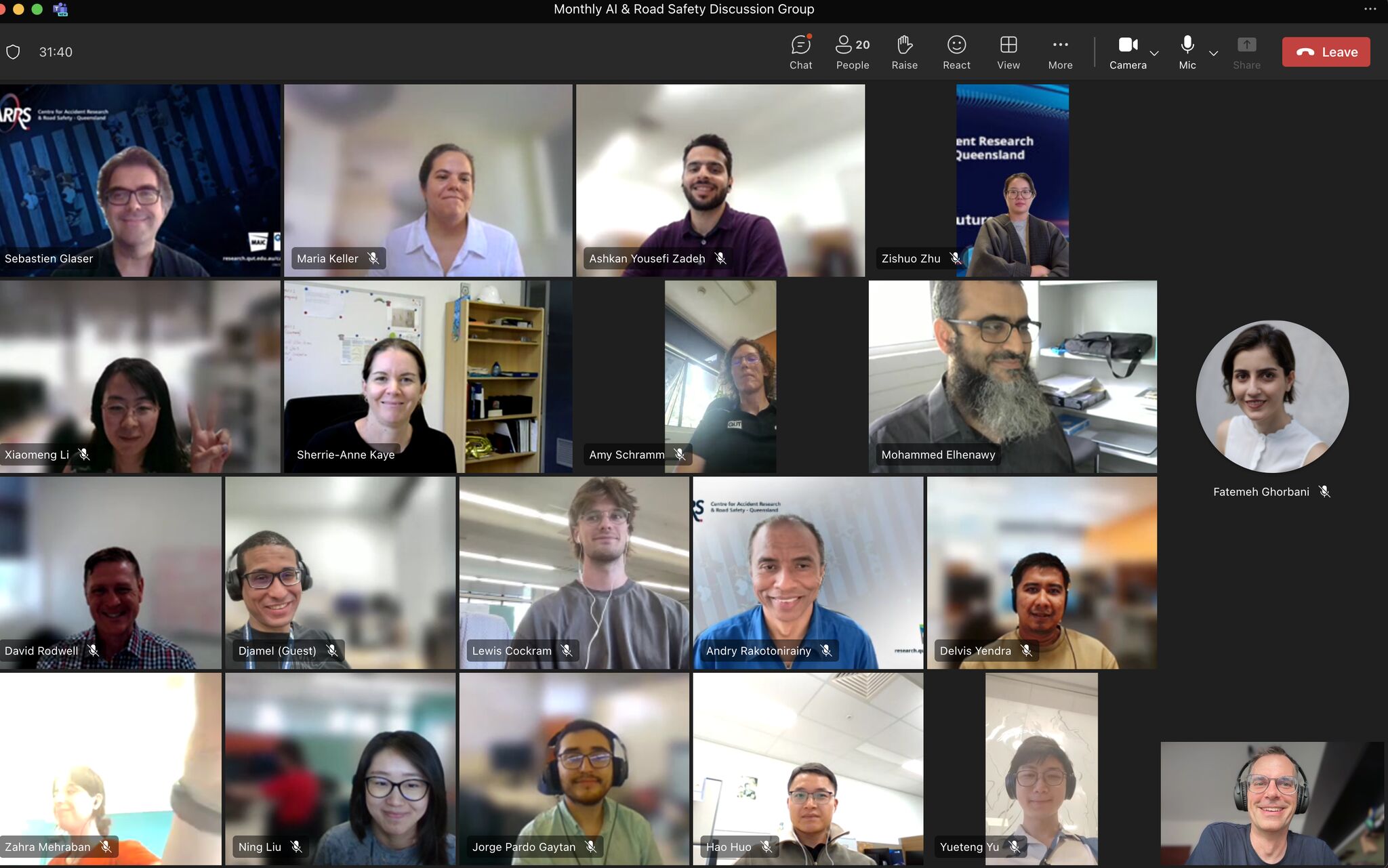Click the shield security icon near the timer
Viewport: 1388px width, 868px height.
[13, 52]
